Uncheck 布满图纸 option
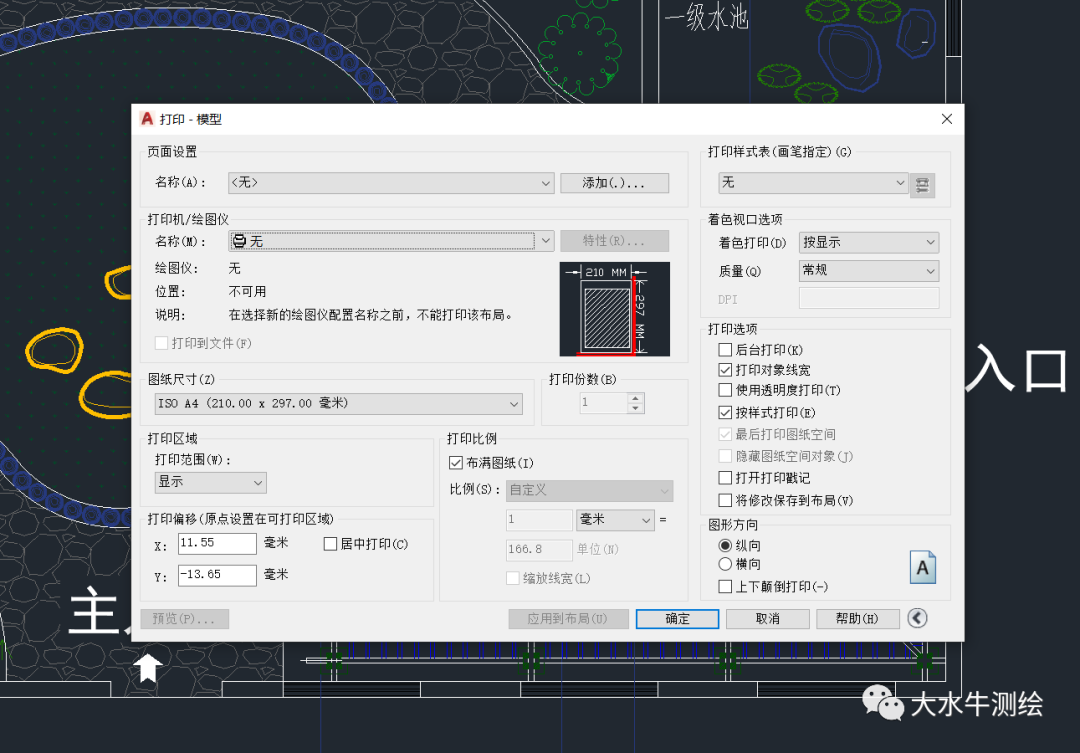Screen dimensions: 1080x753 (x=457, y=463)
